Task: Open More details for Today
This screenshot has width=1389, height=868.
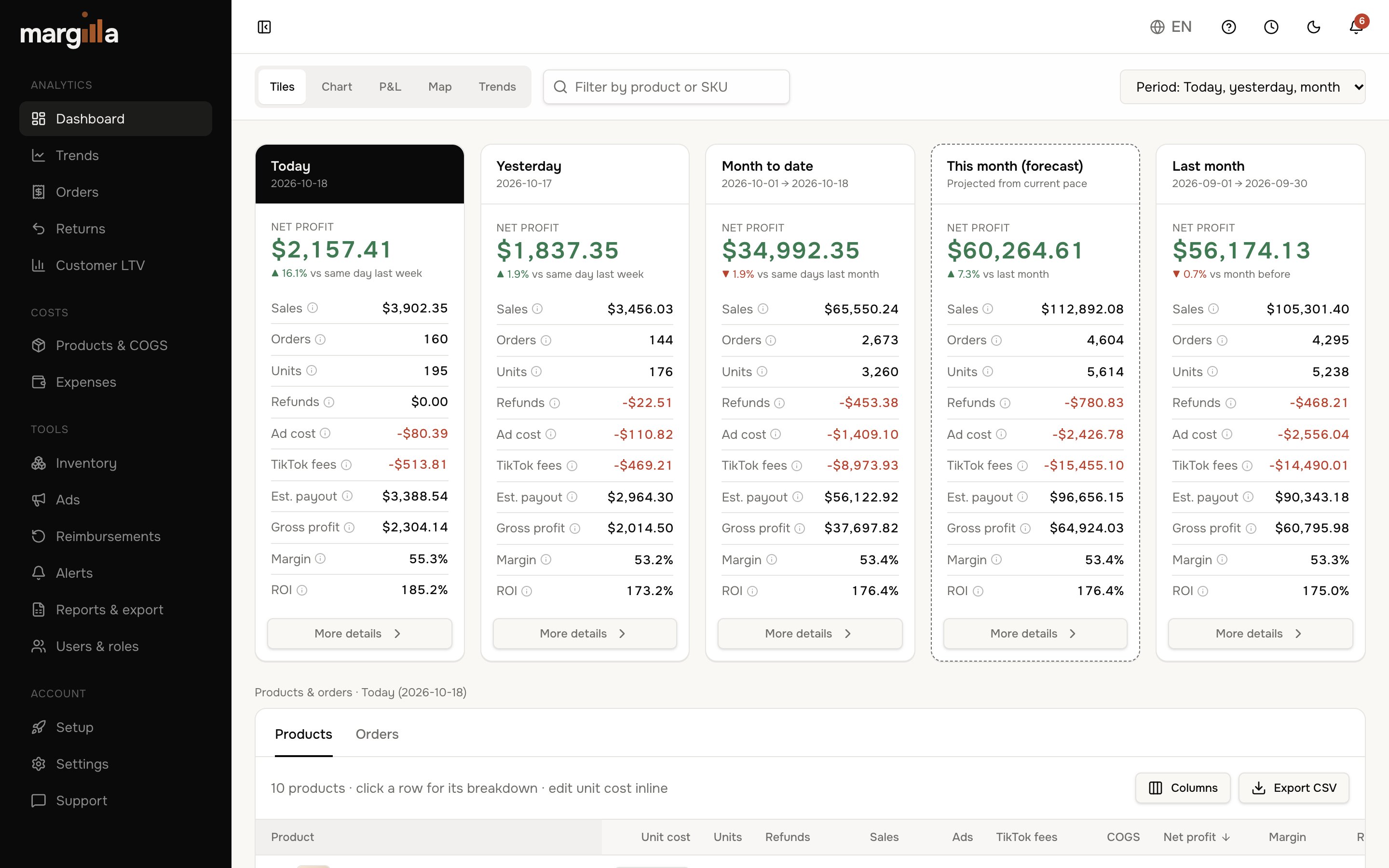Action: pos(359,633)
